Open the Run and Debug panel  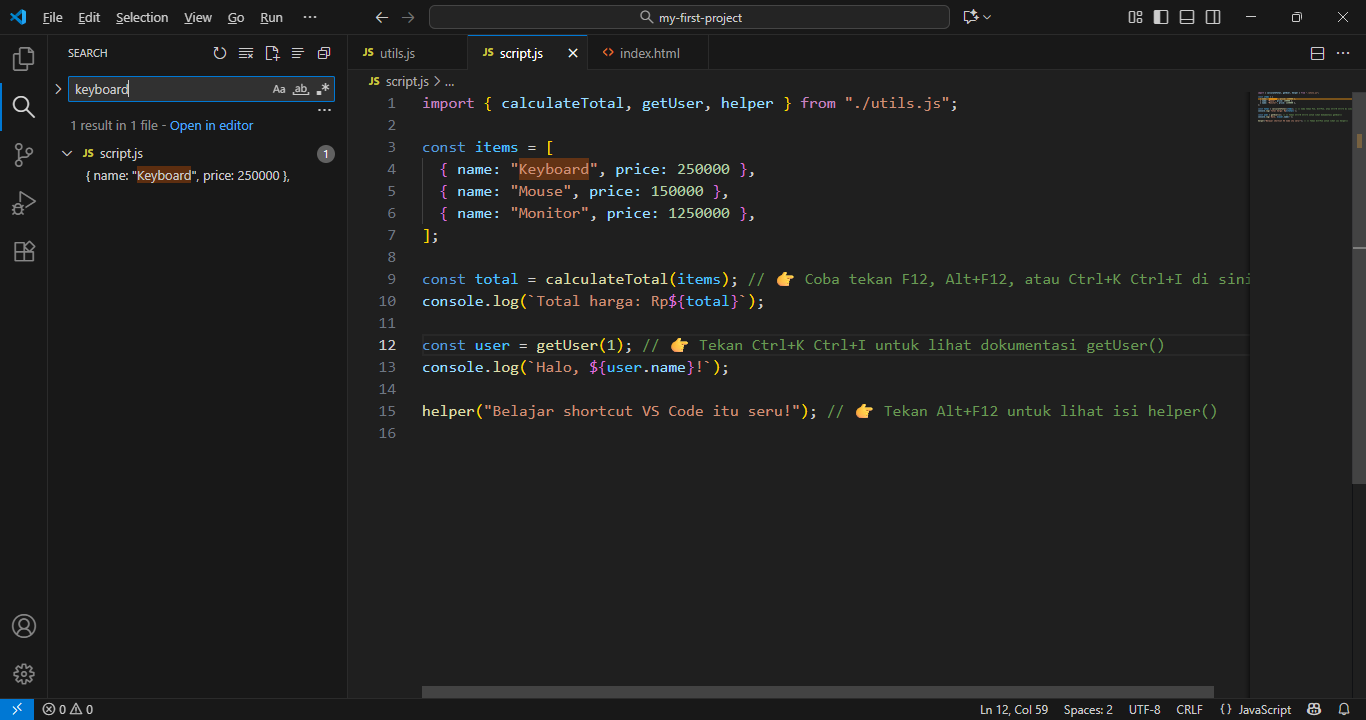(x=23, y=203)
